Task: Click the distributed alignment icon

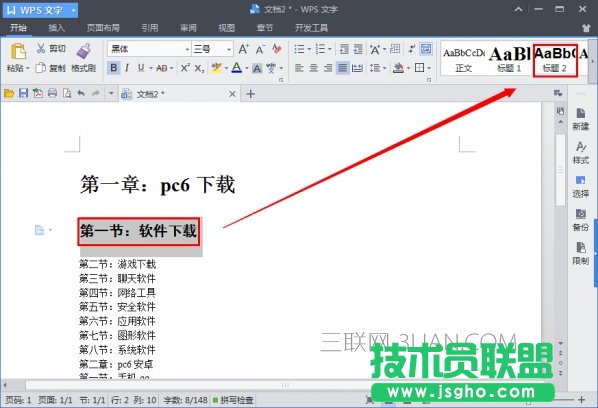Action: click(357, 68)
